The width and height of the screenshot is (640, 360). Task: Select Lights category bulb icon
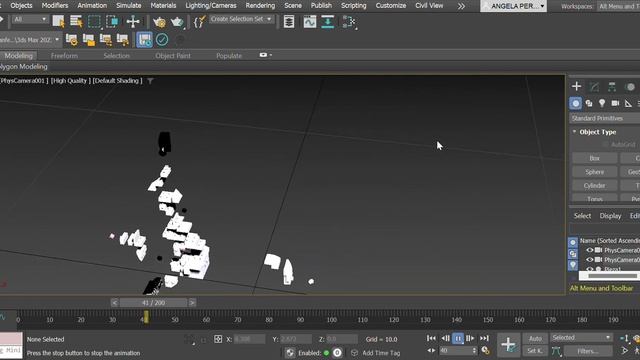pos(602,103)
